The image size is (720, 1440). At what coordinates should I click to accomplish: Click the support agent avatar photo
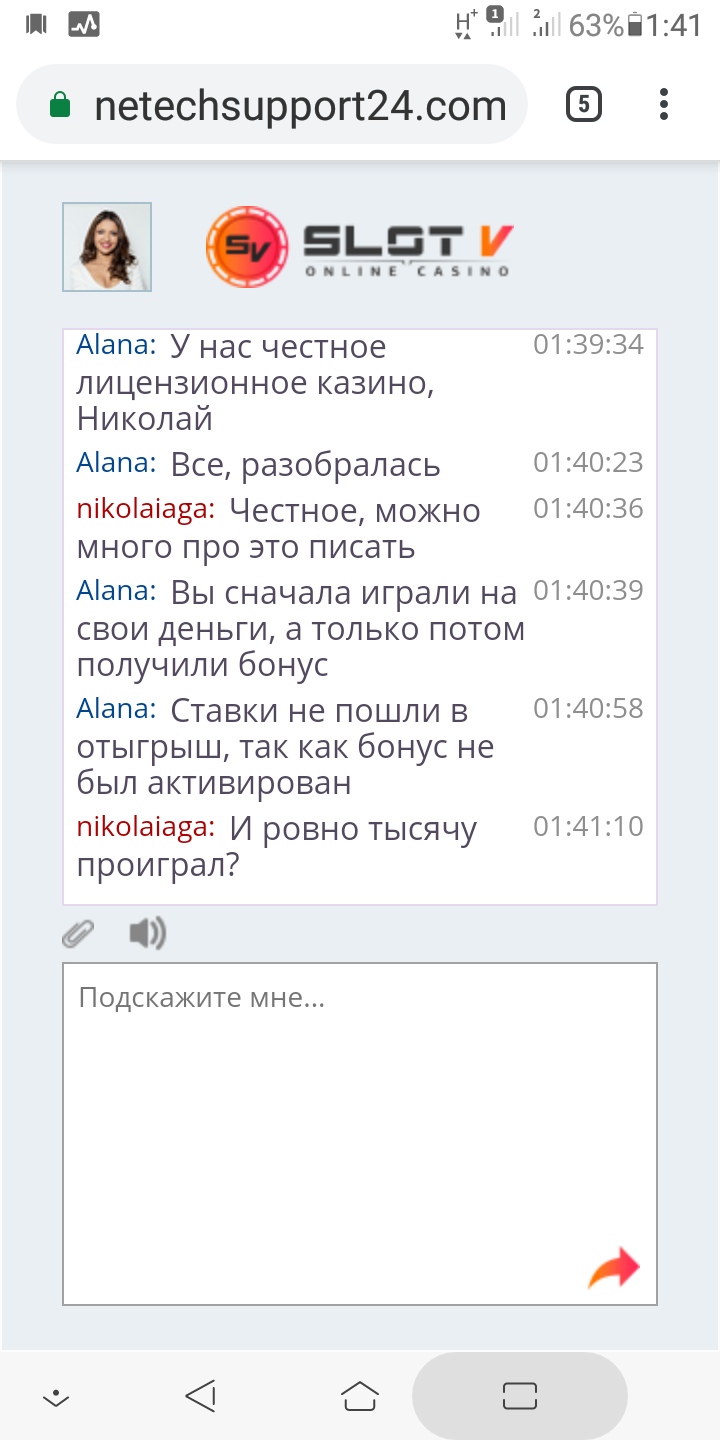point(107,247)
